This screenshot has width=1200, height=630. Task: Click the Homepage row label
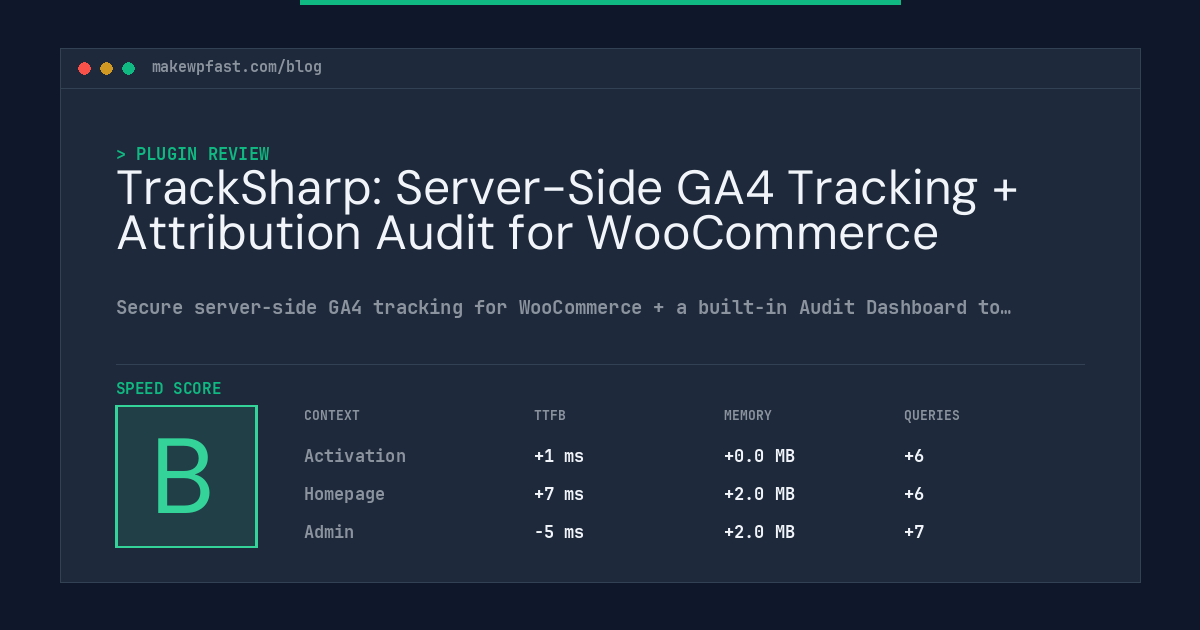(344, 494)
